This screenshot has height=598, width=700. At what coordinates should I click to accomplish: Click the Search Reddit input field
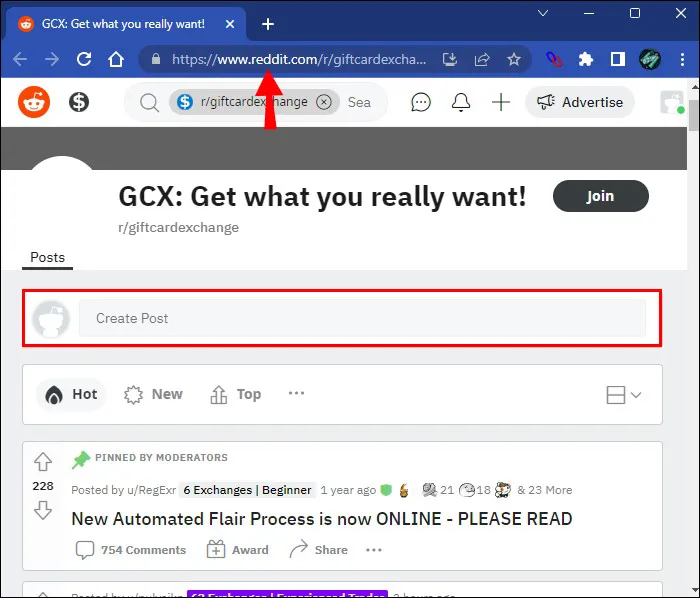pyautogui.click(x=360, y=102)
